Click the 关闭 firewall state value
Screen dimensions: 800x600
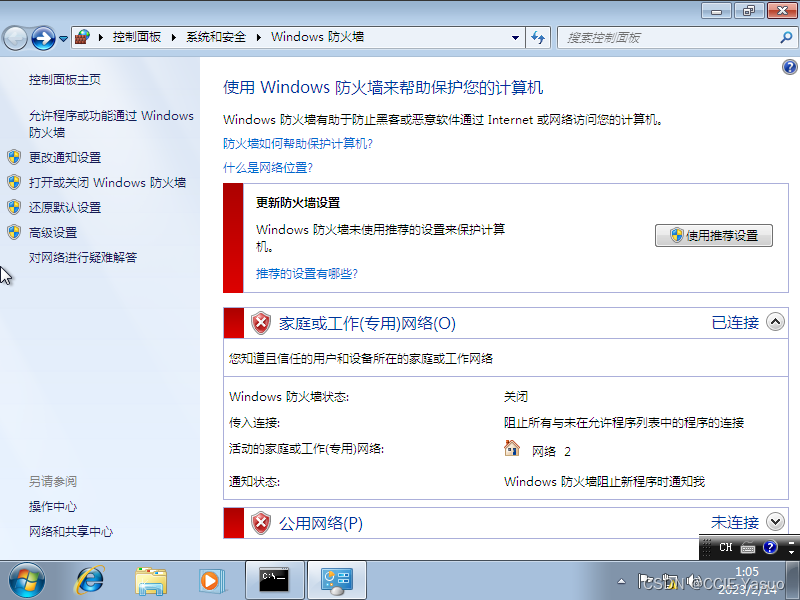tap(516, 397)
